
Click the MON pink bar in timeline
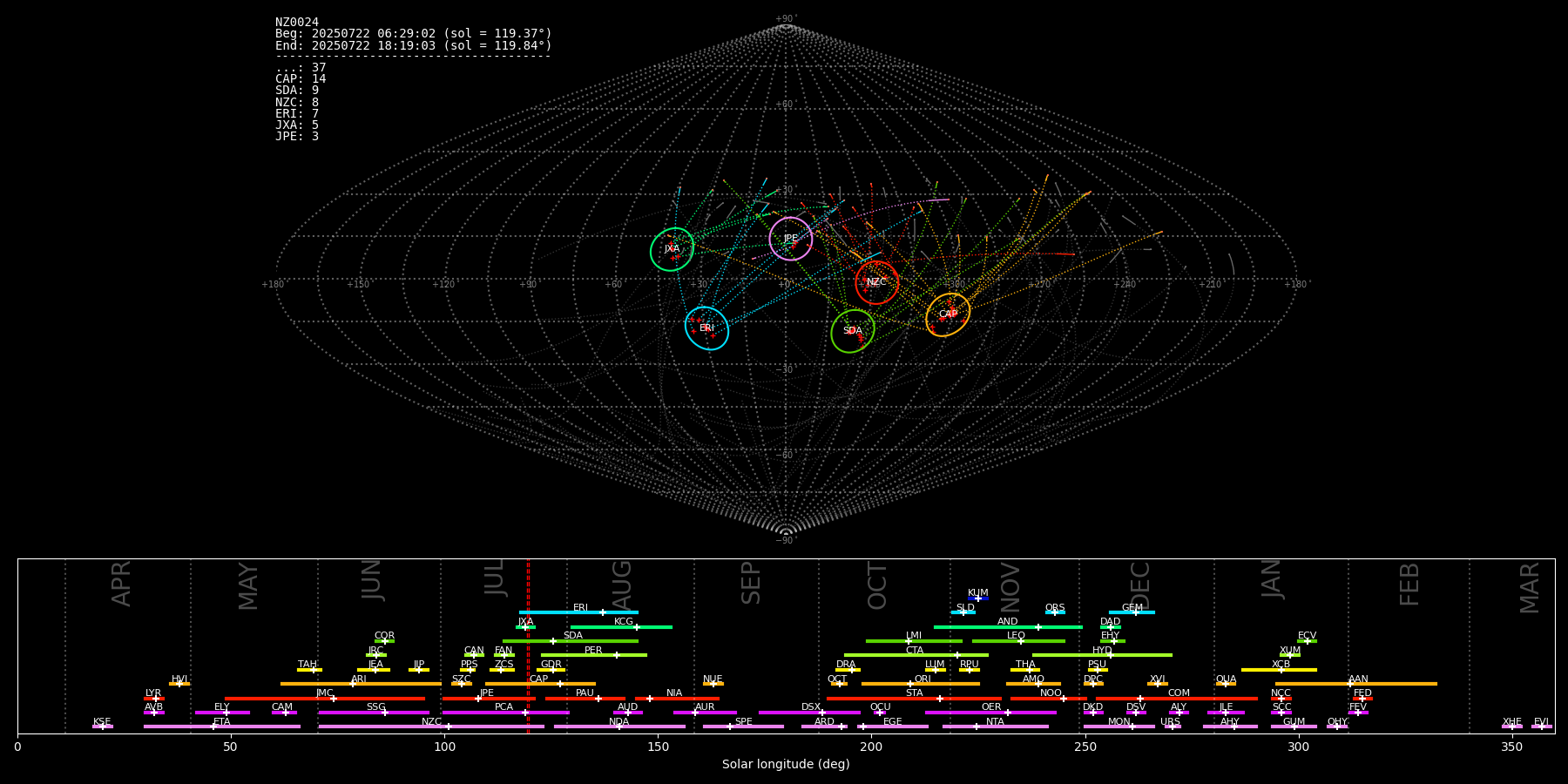point(1119,727)
